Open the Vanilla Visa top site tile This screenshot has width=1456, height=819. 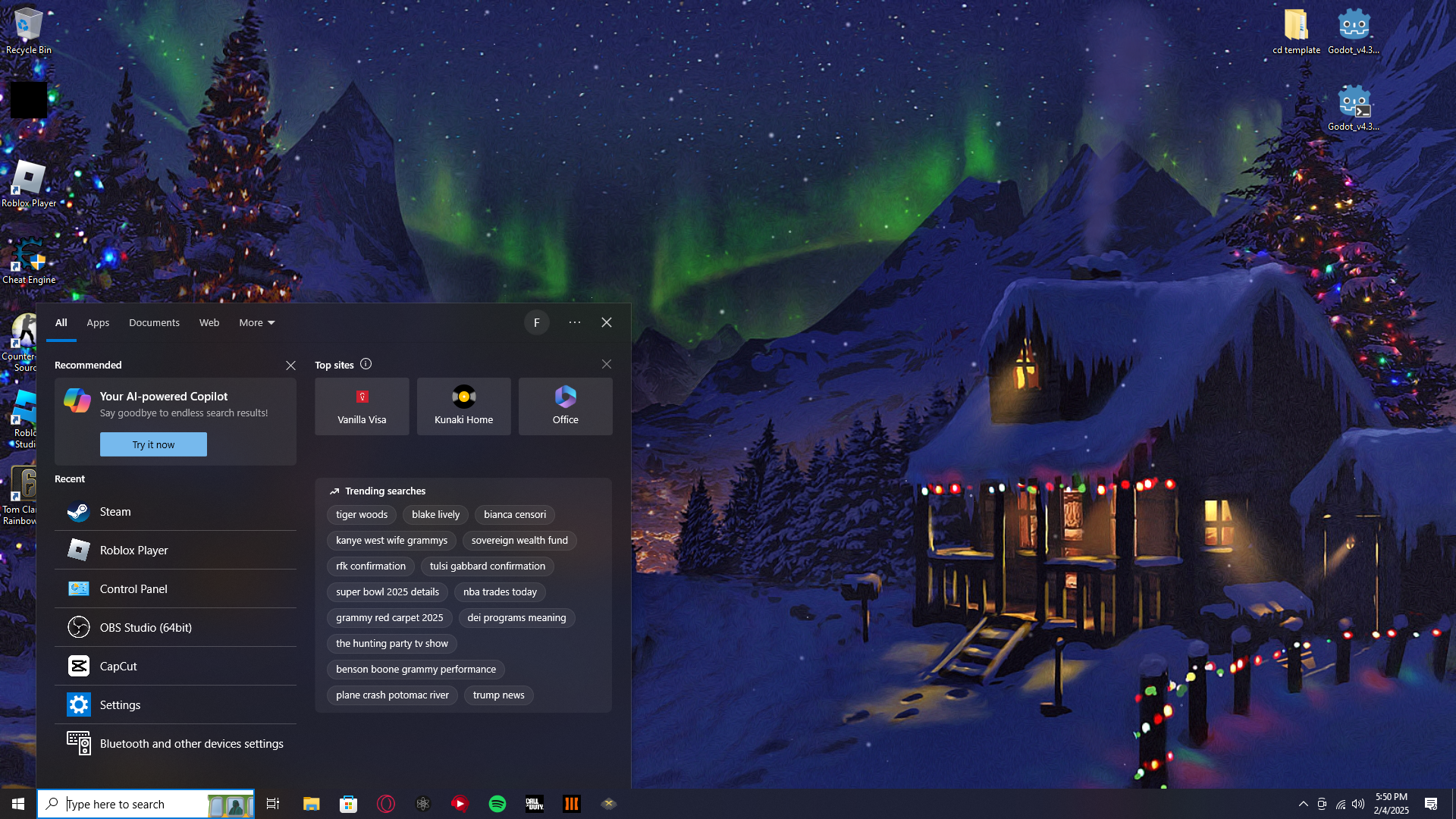pyautogui.click(x=362, y=406)
